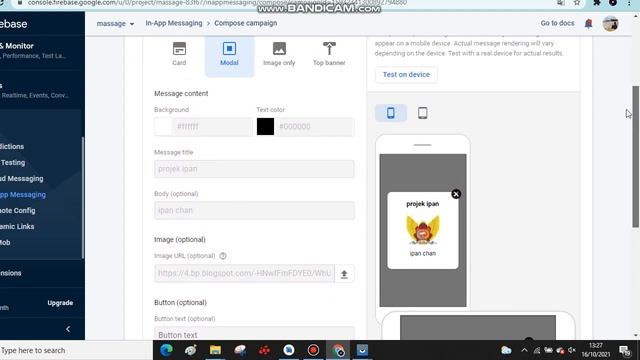
Task: Open Remote Config in the sidebar
Action: click(x=18, y=211)
